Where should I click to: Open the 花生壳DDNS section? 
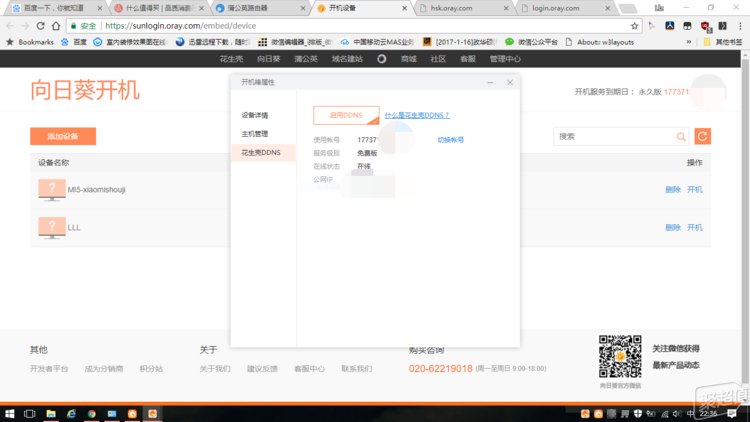tap(261, 152)
